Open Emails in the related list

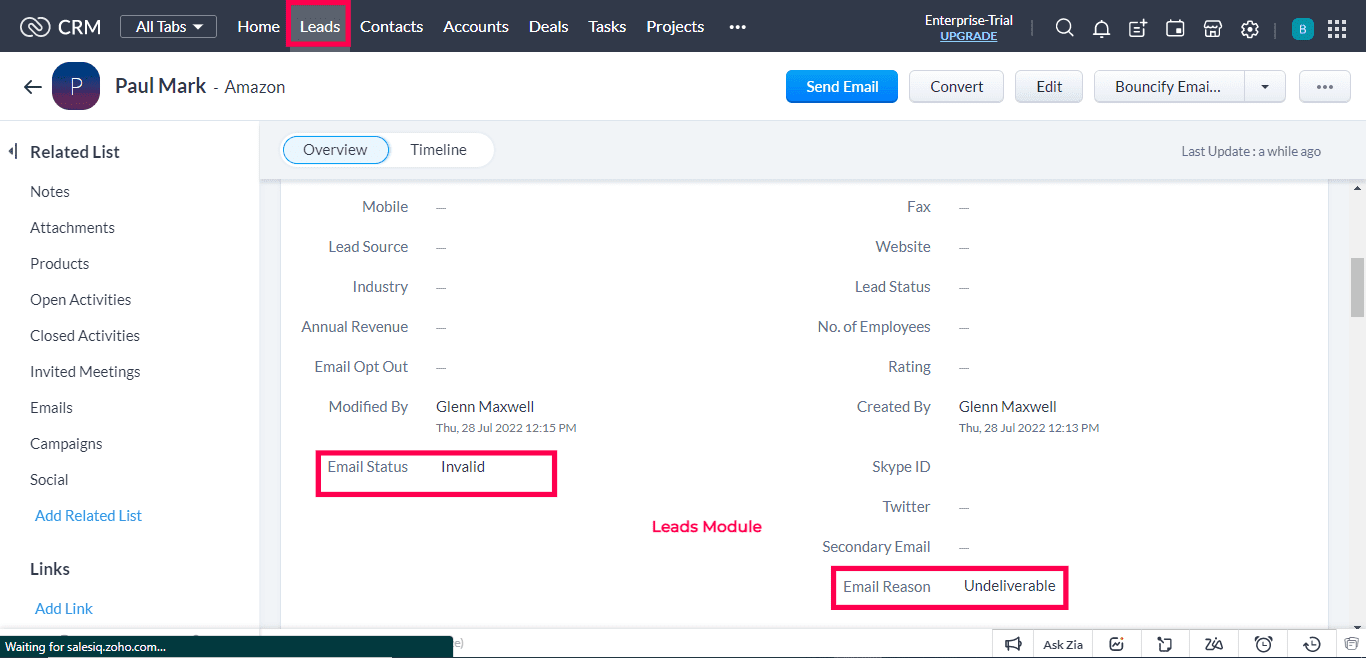(51, 408)
